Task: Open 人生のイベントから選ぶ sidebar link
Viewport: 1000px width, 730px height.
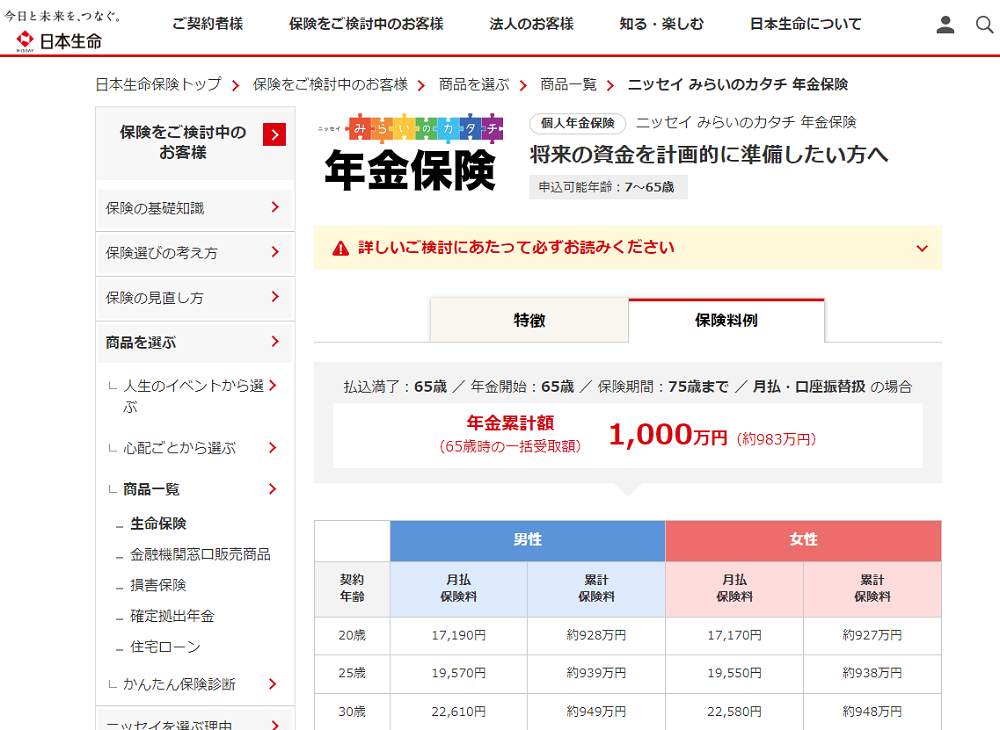Action: tap(193, 396)
